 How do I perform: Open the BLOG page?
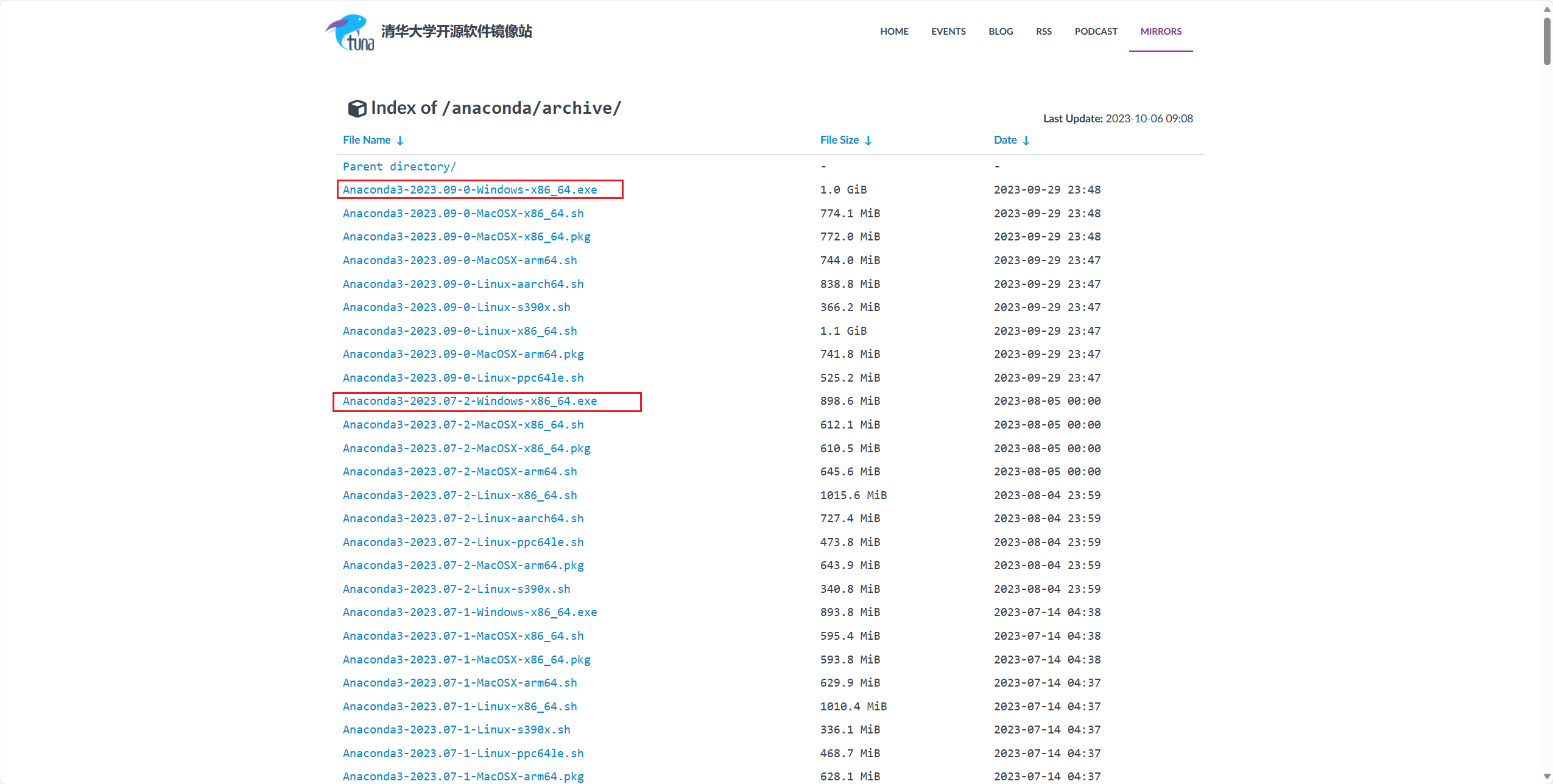click(x=1001, y=32)
